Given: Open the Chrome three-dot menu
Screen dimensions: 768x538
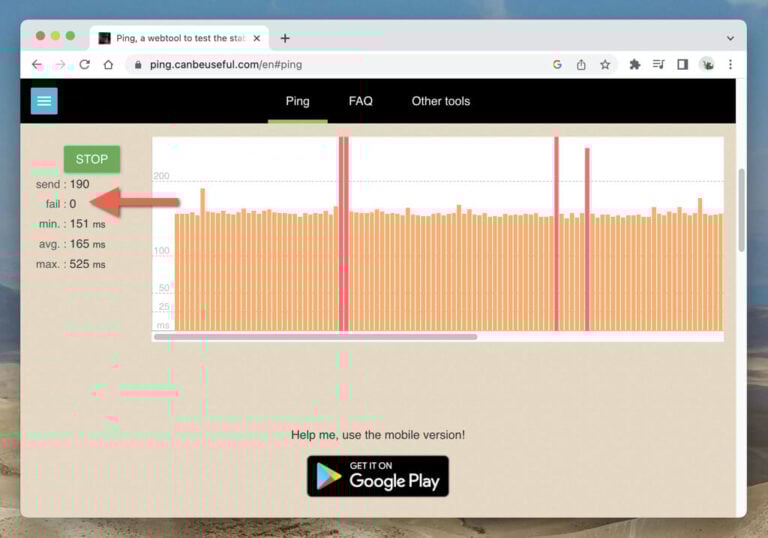Looking at the screenshot, I should [730, 65].
